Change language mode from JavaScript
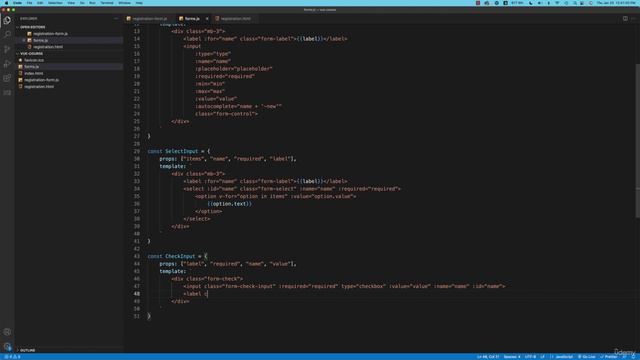Screen dimensions: 640x360 point(564,357)
